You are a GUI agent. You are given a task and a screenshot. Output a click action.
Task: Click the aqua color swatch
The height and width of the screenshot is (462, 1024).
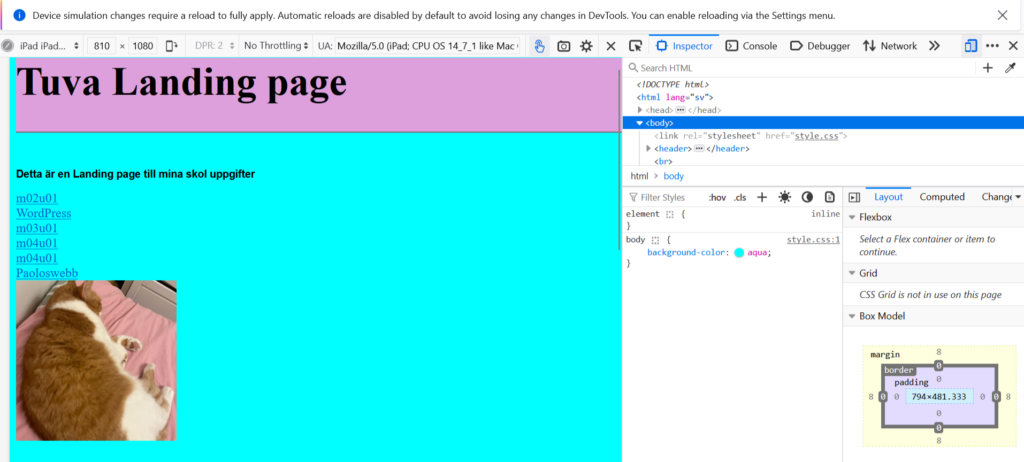(739, 253)
